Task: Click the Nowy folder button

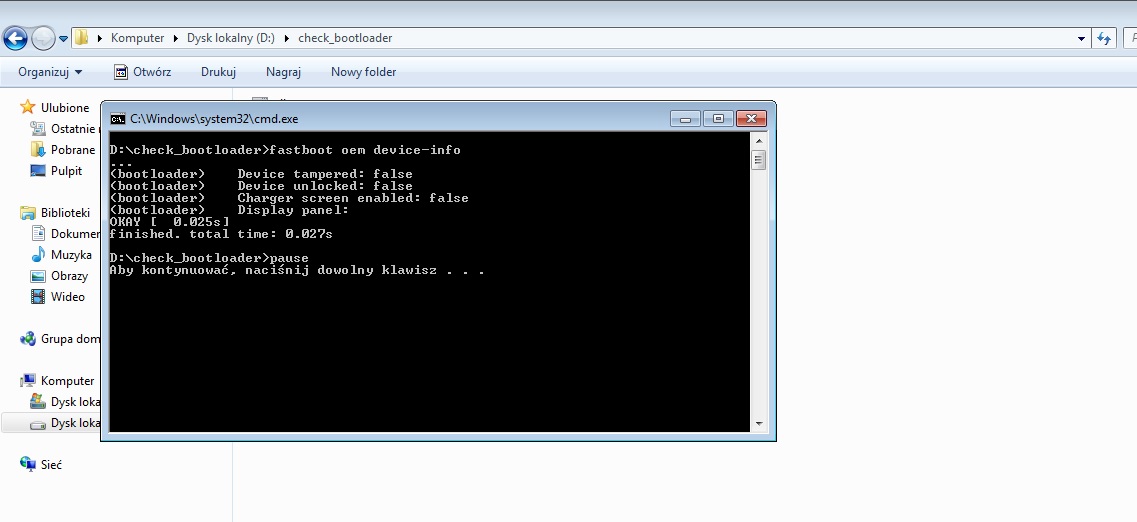Action: 363,72
